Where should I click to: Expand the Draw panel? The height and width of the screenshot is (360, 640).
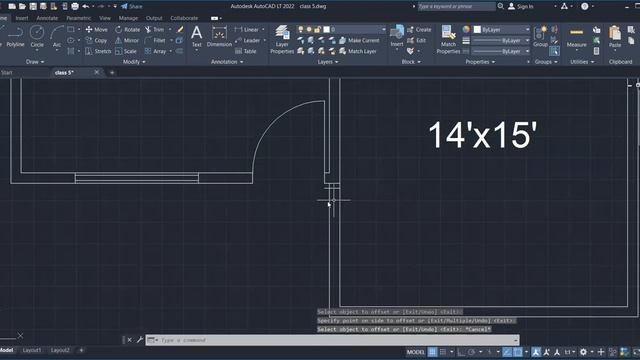coord(35,62)
